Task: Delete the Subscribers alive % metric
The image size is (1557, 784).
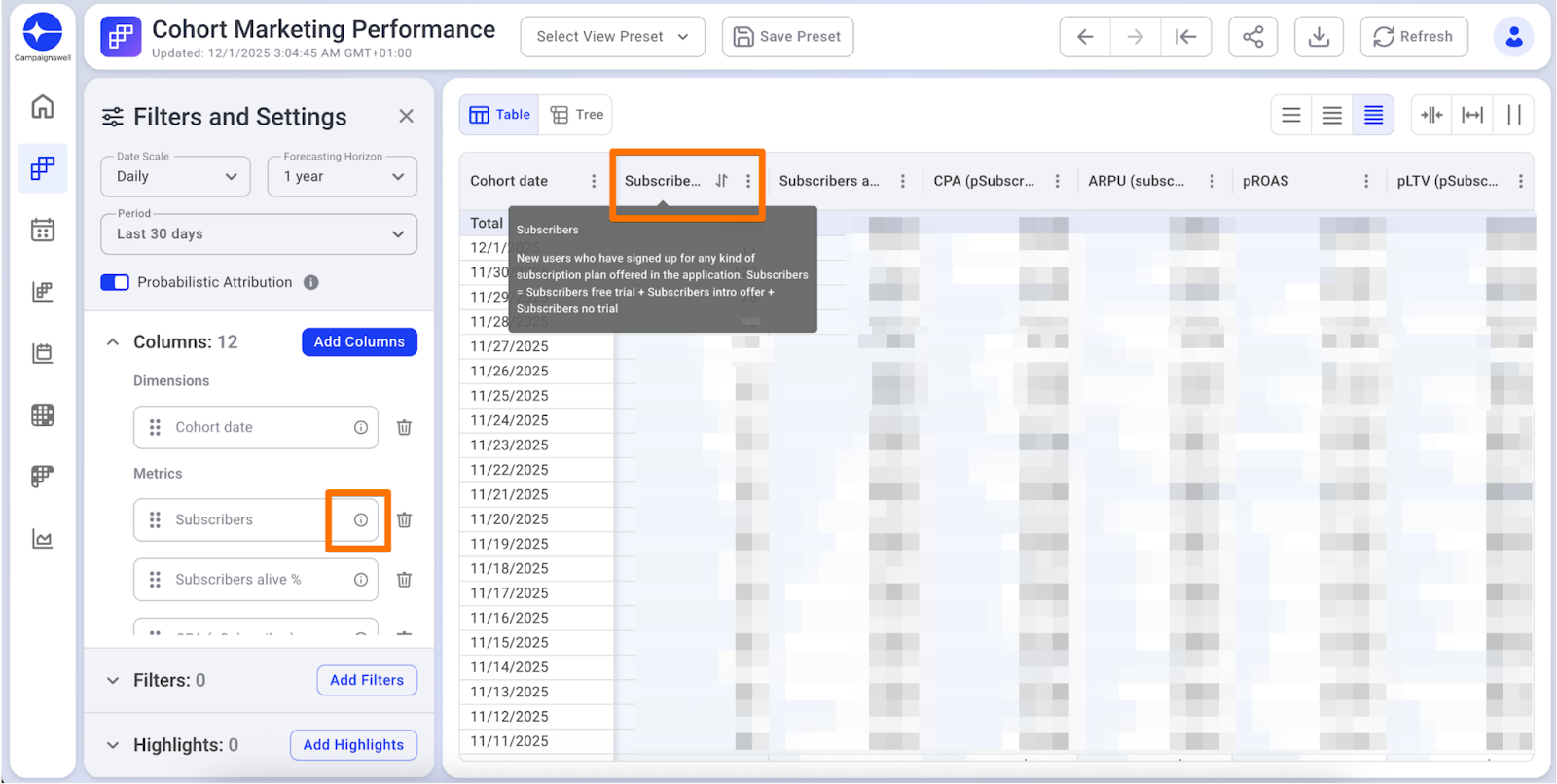Action: 404,580
